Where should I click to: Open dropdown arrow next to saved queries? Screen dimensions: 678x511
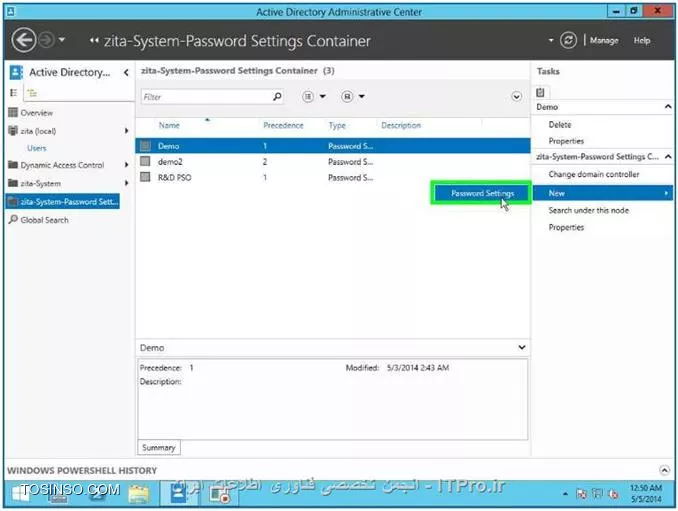pos(362,96)
